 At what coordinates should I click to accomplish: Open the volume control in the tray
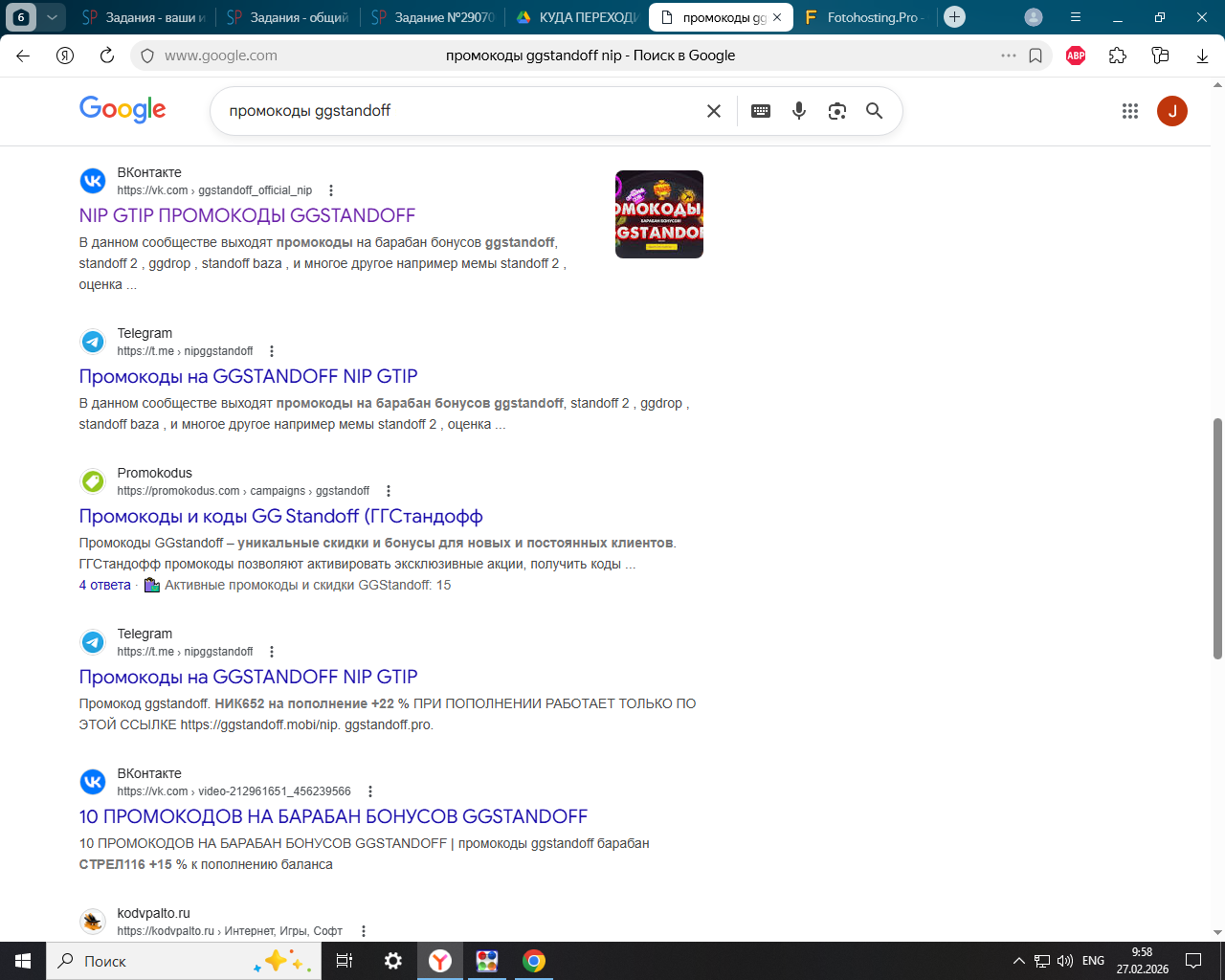coord(1064,961)
